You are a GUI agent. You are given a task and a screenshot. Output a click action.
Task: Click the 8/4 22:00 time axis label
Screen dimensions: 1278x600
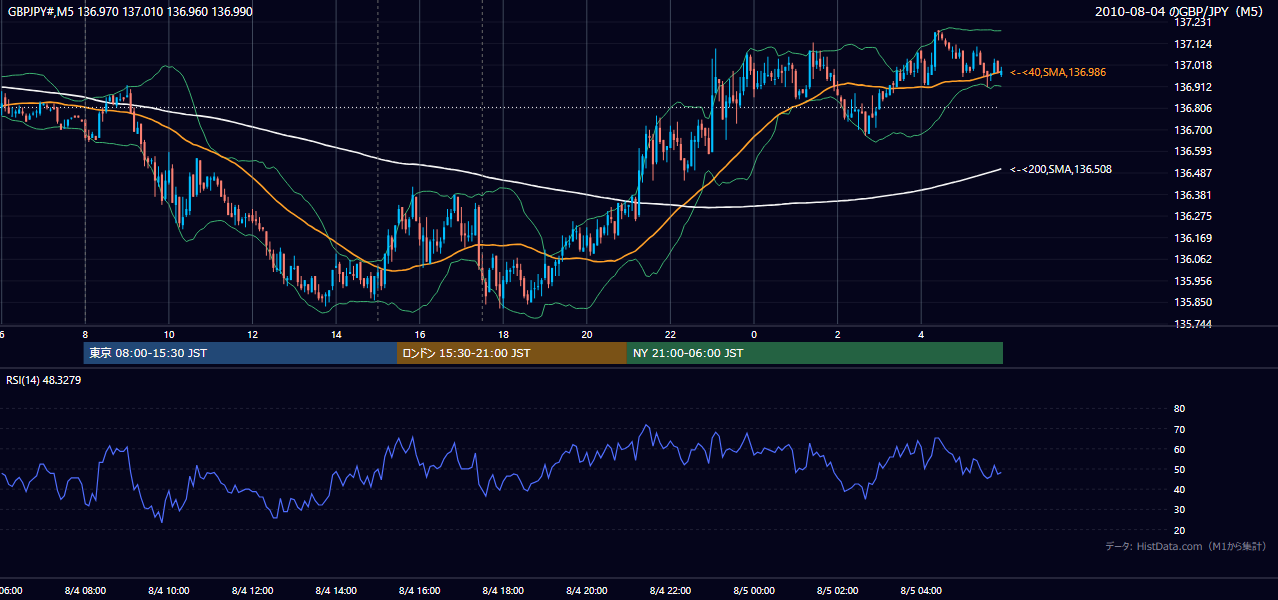point(671,590)
